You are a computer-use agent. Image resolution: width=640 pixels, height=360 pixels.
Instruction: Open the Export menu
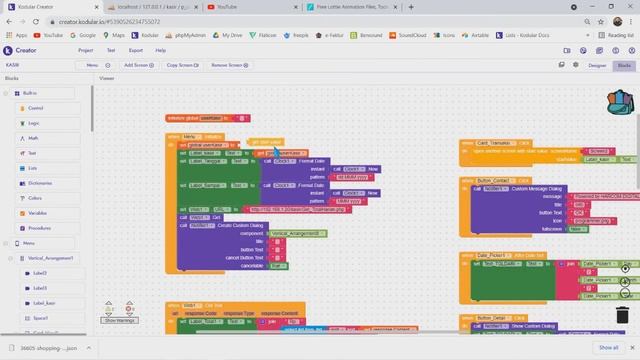pyautogui.click(x=136, y=51)
